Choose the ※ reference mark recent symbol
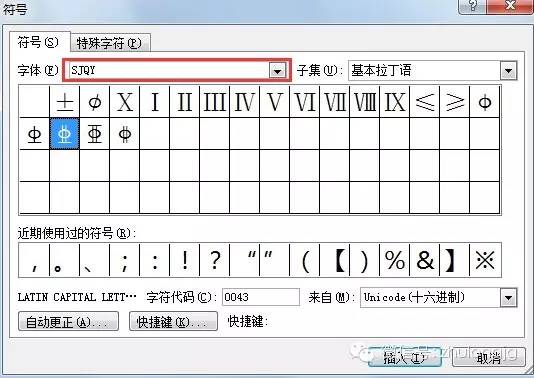 tap(485, 260)
